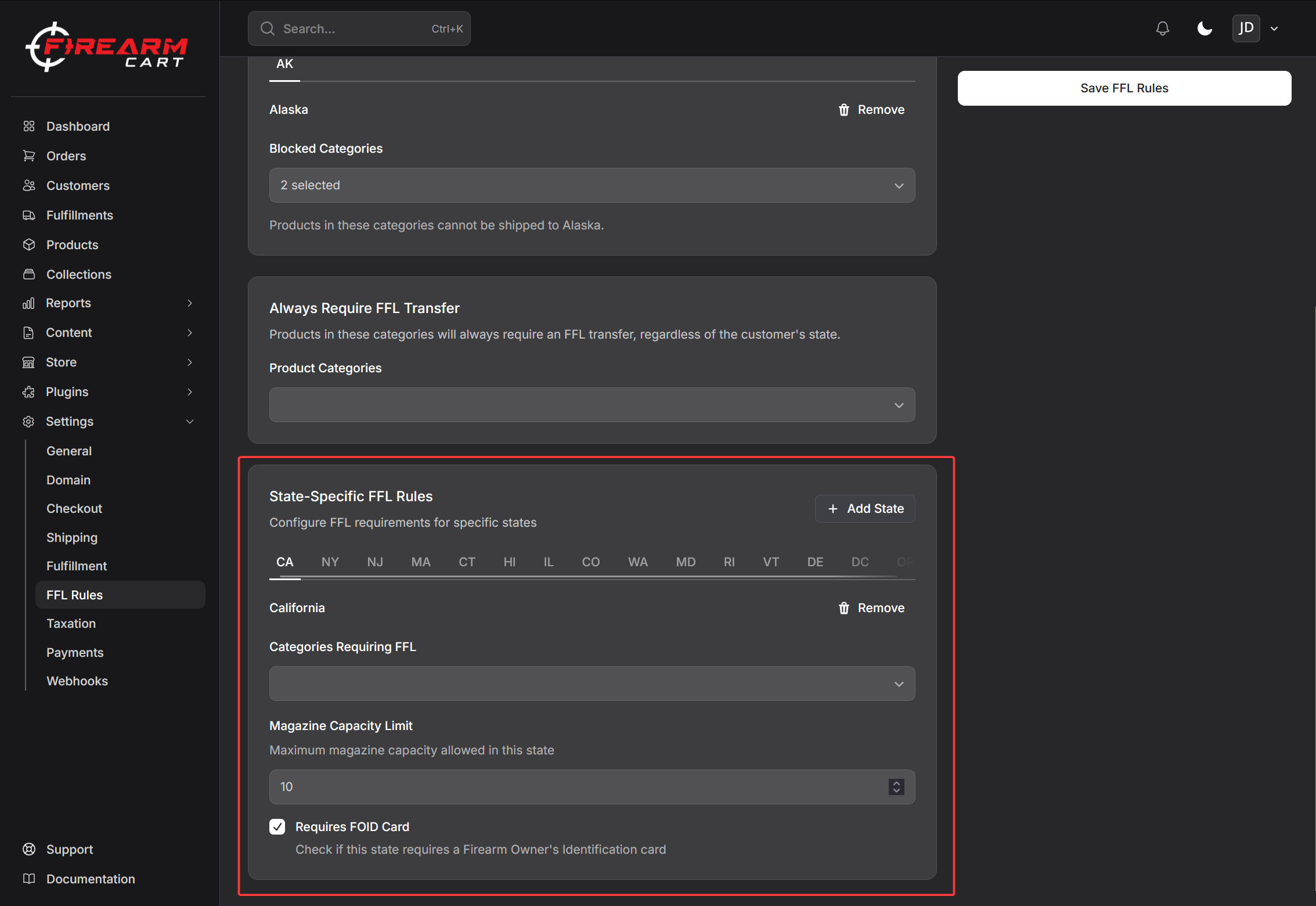
Task: Click the Settings gear icon
Action: pyautogui.click(x=28, y=422)
